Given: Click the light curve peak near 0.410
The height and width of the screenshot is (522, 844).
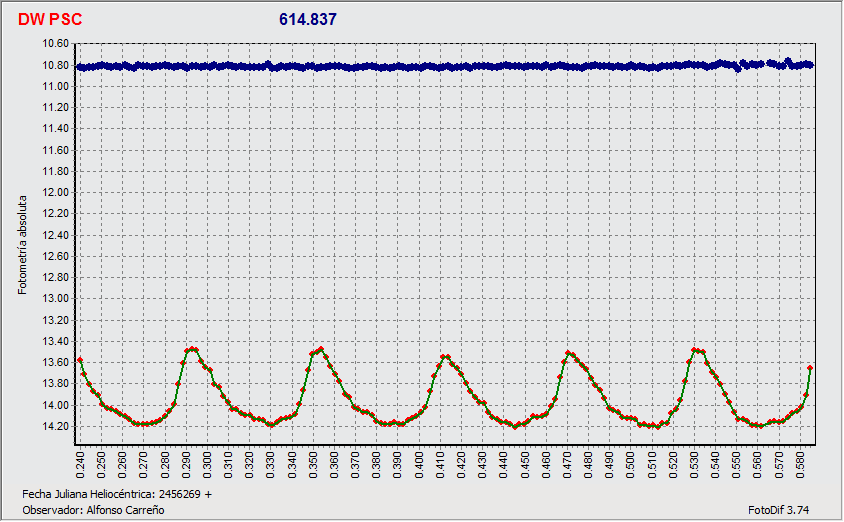Looking at the screenshot, I should [446, 356].
